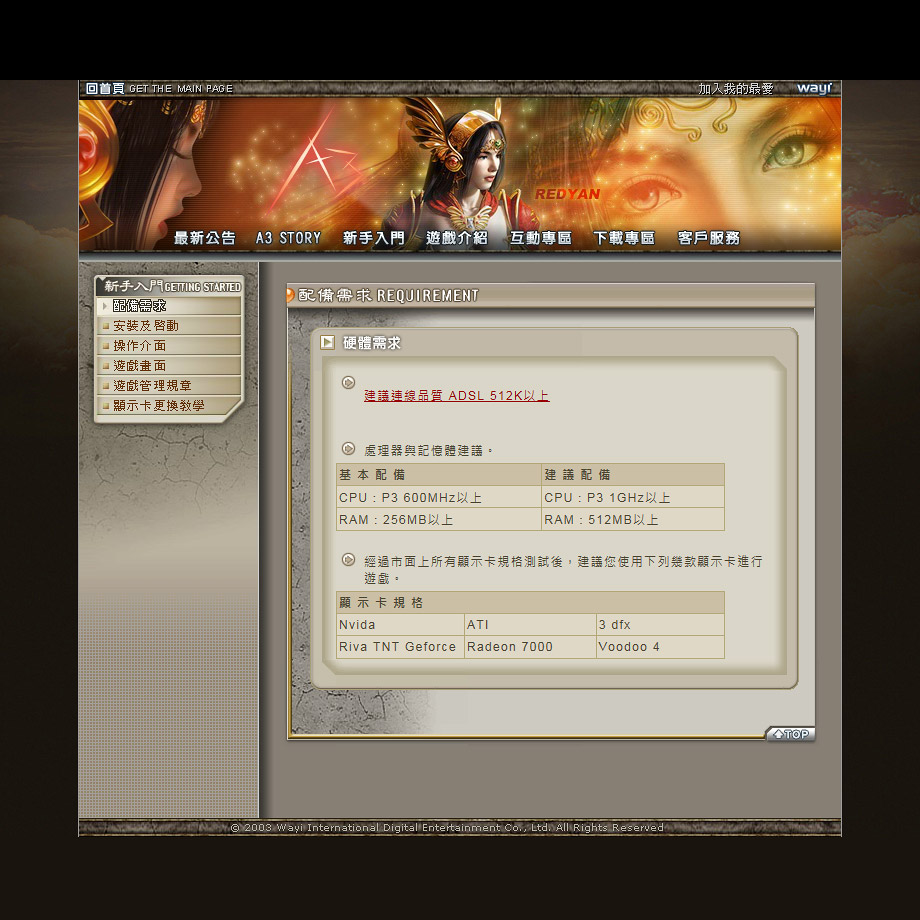The width and height of the screenshot is (920, 920).
Task: Select 遊戲管理規章 in the sidebar
Action: click(169, 385)
